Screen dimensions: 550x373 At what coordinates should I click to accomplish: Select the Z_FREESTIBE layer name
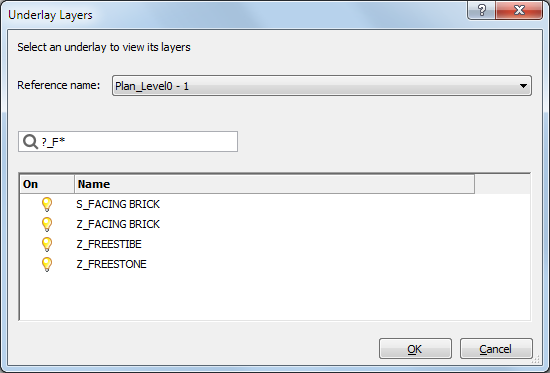pos(109,244)
